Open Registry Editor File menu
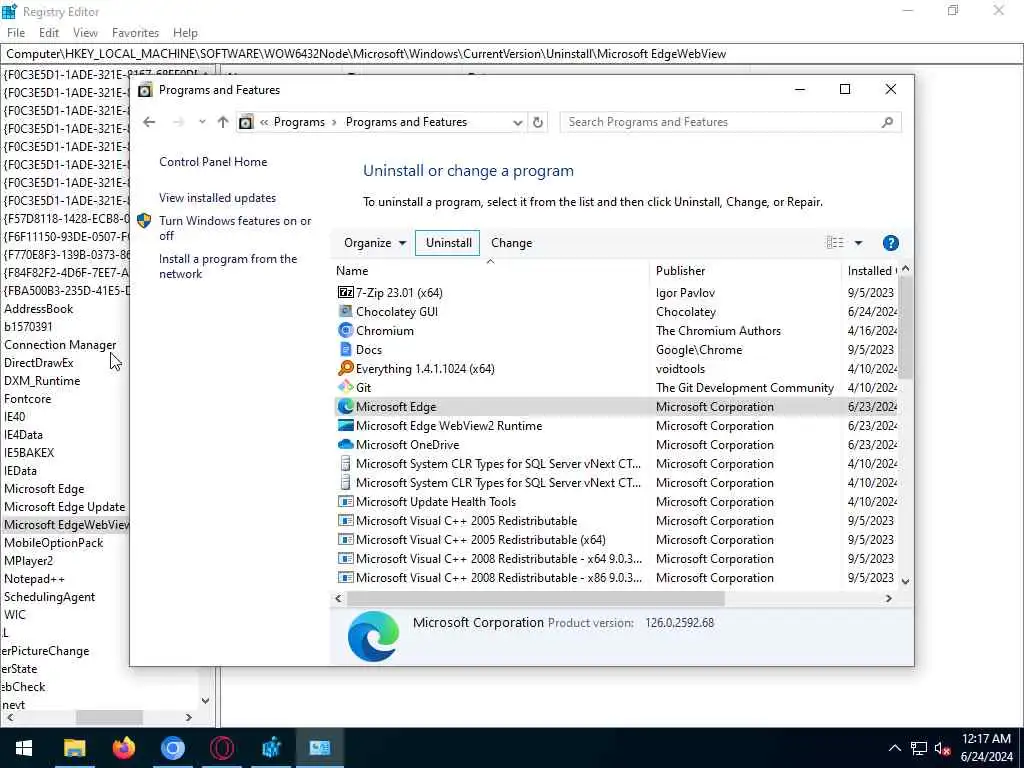 (16, 33)
